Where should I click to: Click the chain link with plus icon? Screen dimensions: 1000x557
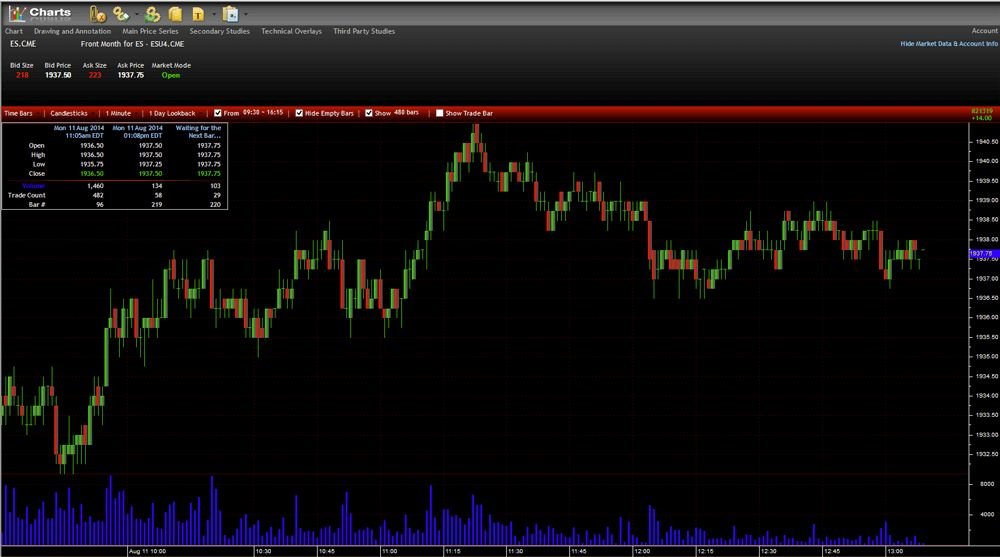tap(120, 14)
